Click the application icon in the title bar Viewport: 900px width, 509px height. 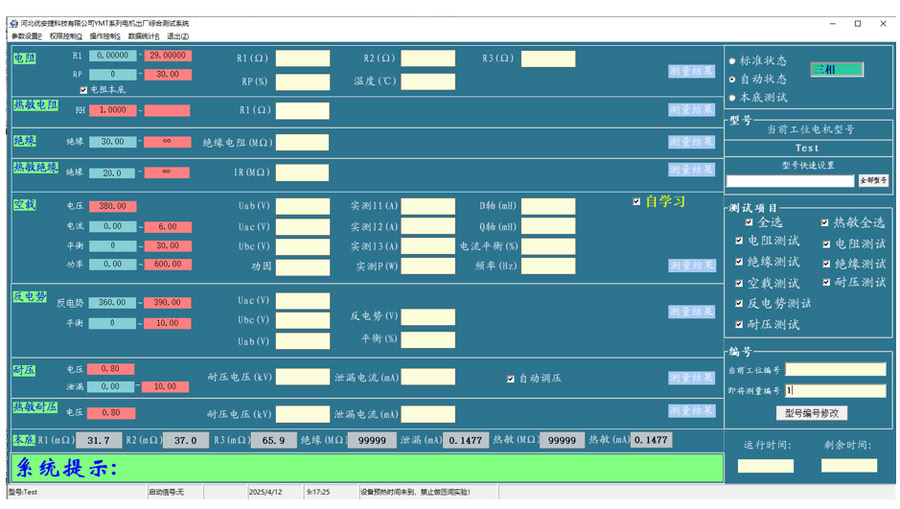13,23
